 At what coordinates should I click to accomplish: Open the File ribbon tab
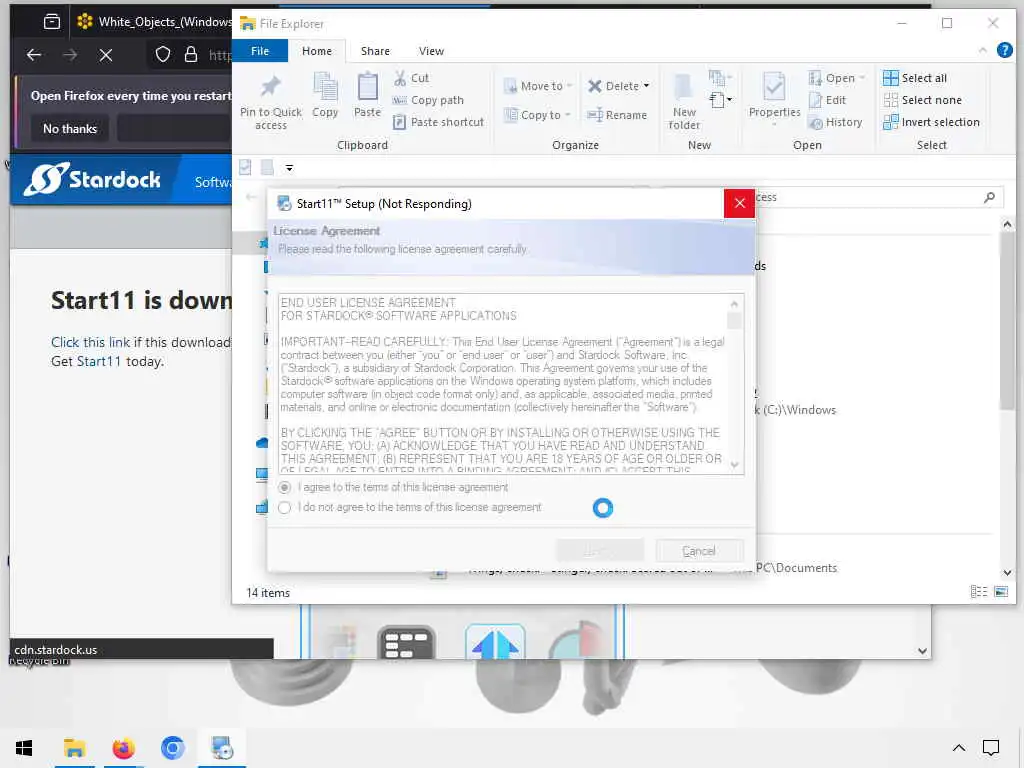[260, 51]
